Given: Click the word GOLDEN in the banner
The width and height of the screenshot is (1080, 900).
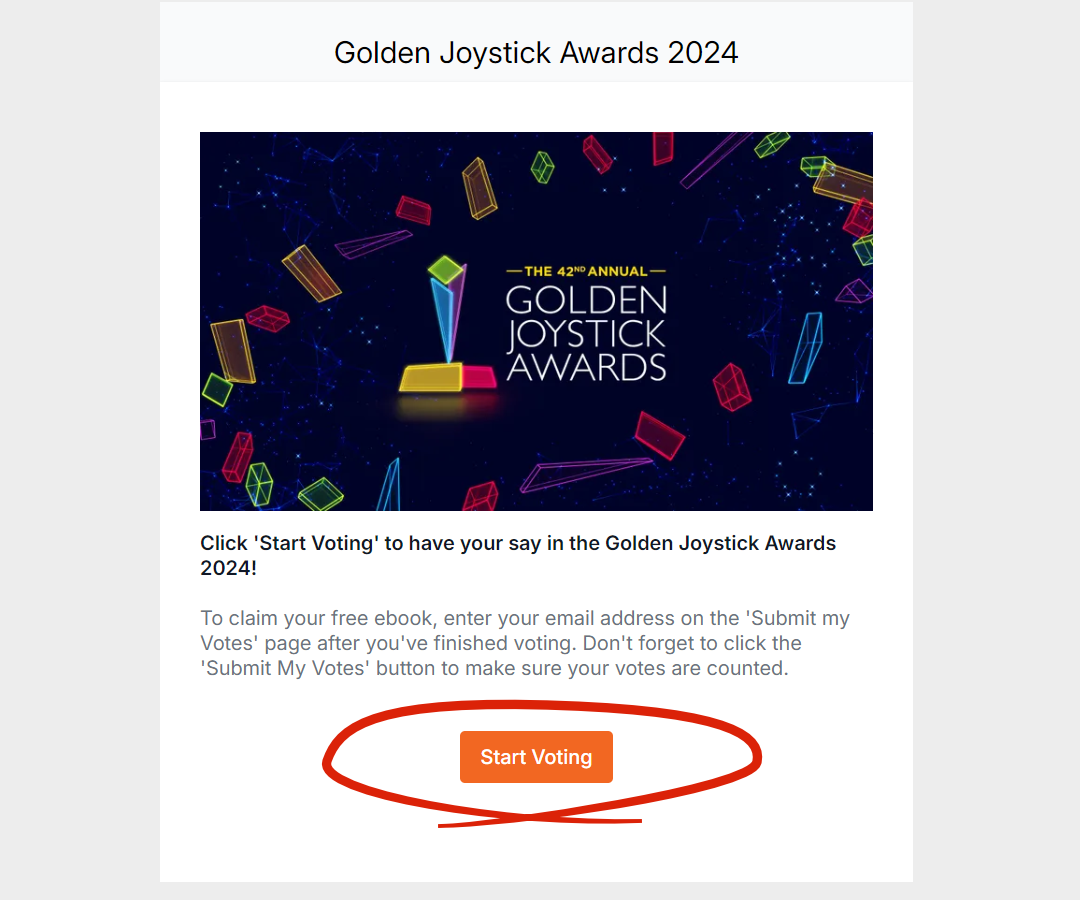Looking at the screenshot, I should [586, 300].
